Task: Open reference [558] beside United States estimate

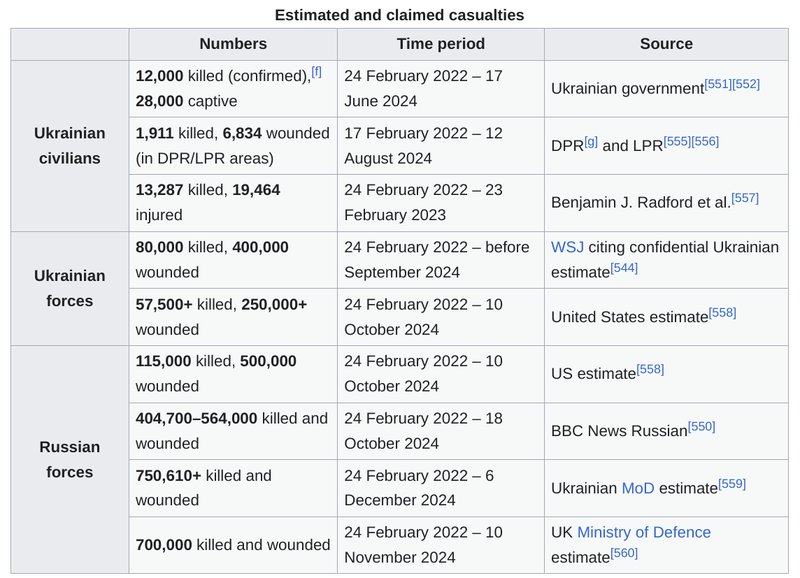Action: click(x=722, y=312)
